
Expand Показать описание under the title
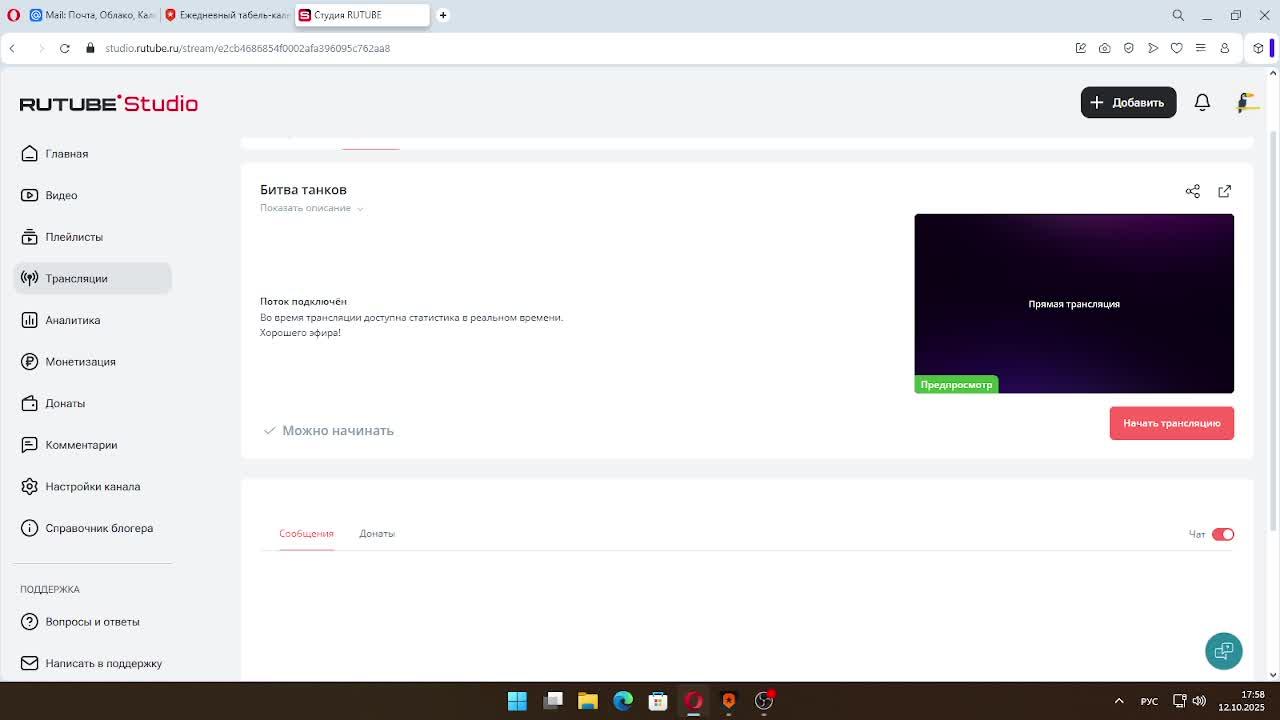311,208
